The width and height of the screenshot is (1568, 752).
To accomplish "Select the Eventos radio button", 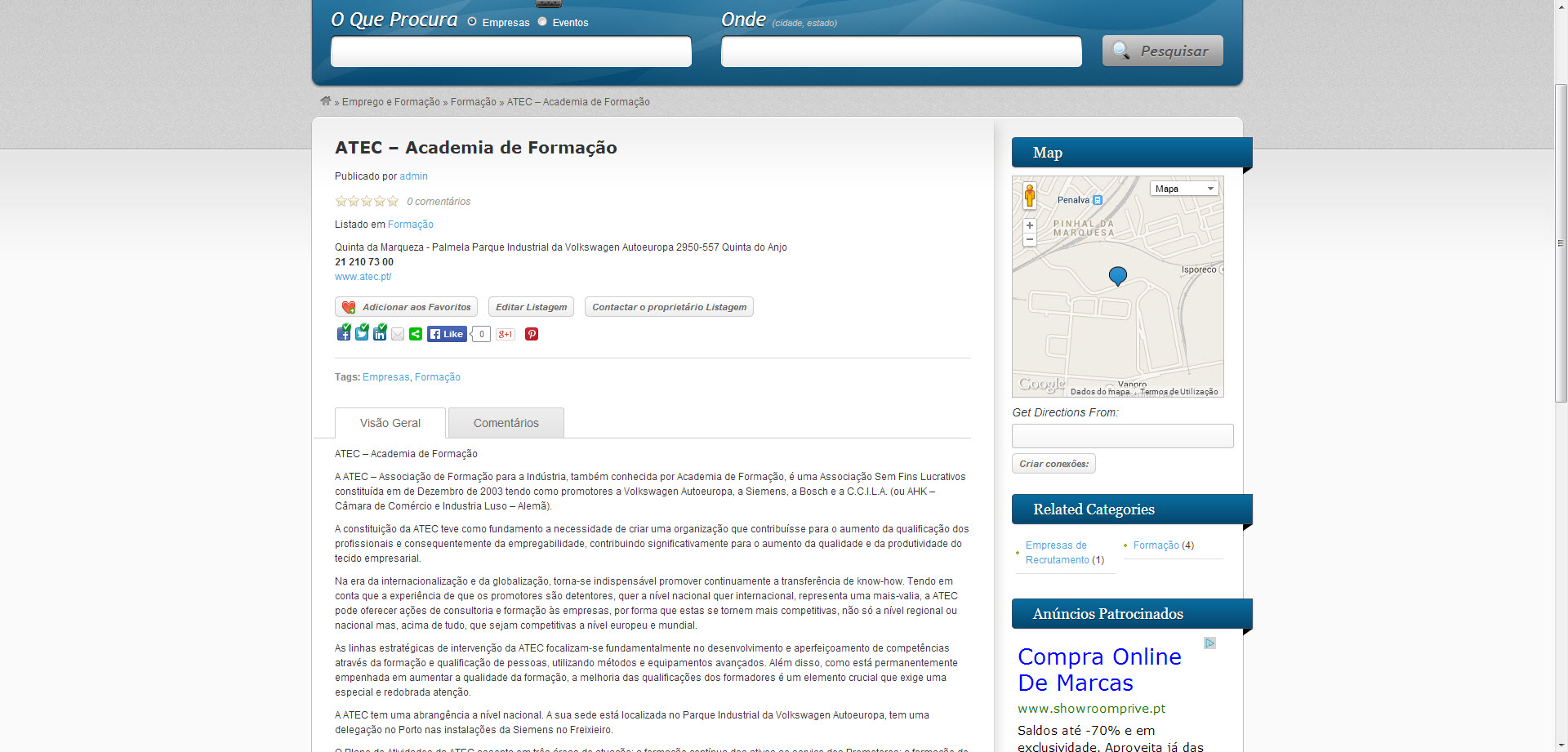I will click(542, 21).
